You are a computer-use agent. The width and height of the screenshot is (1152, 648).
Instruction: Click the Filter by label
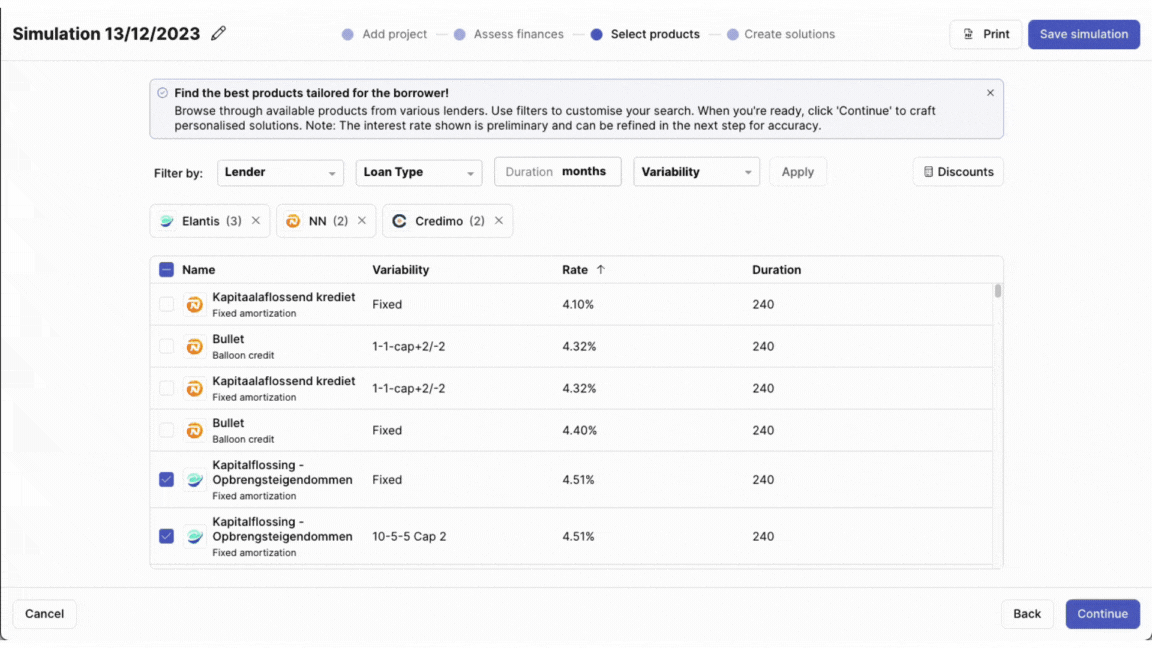(x=178, y=173)
